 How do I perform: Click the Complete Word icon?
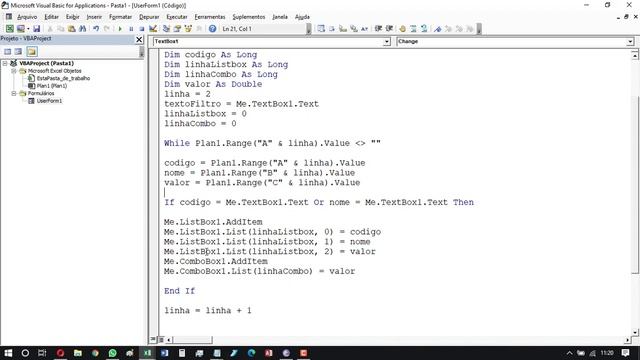point(364,29)
